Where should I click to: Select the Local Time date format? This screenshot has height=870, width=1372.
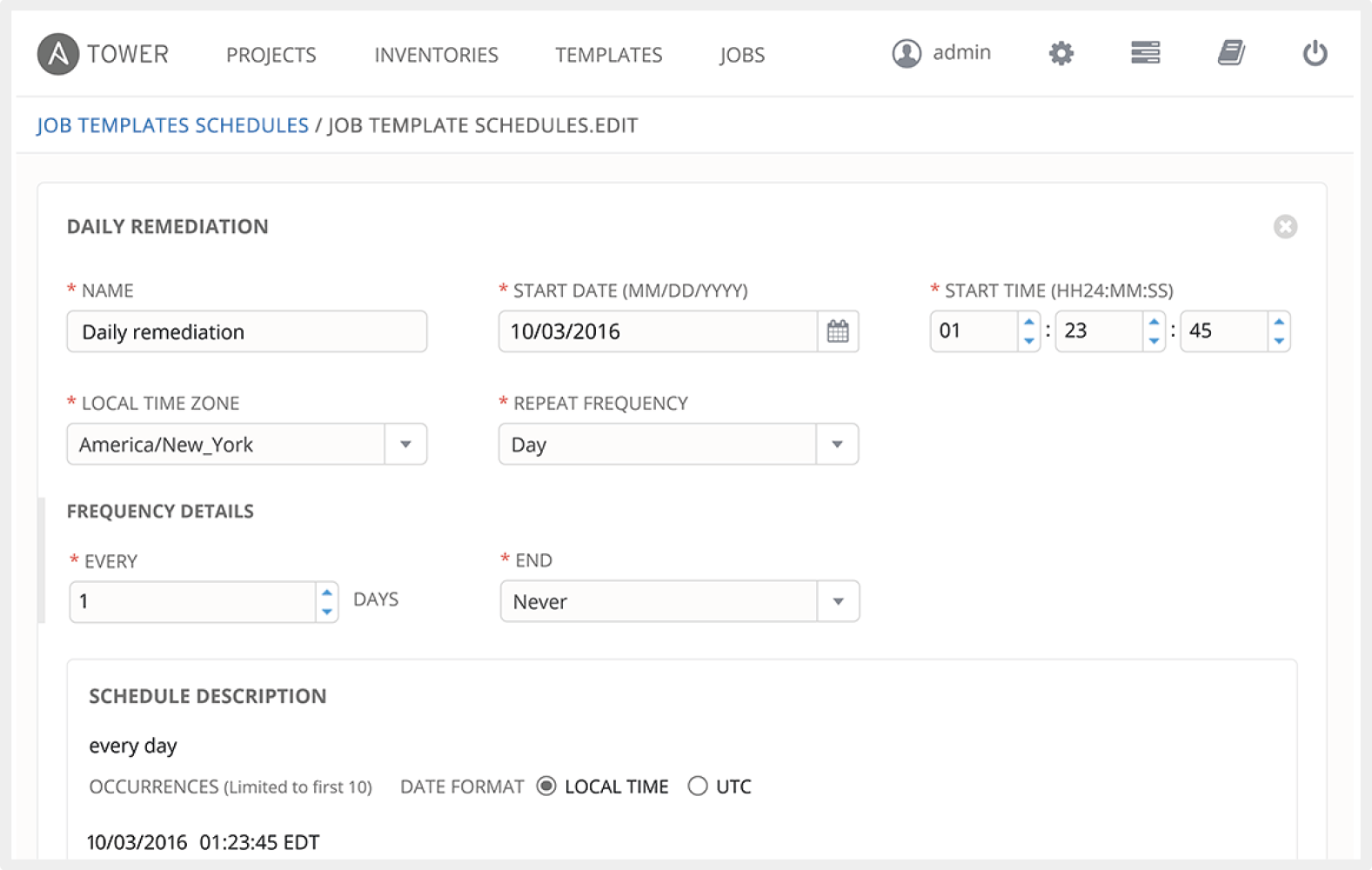(546, 786)
